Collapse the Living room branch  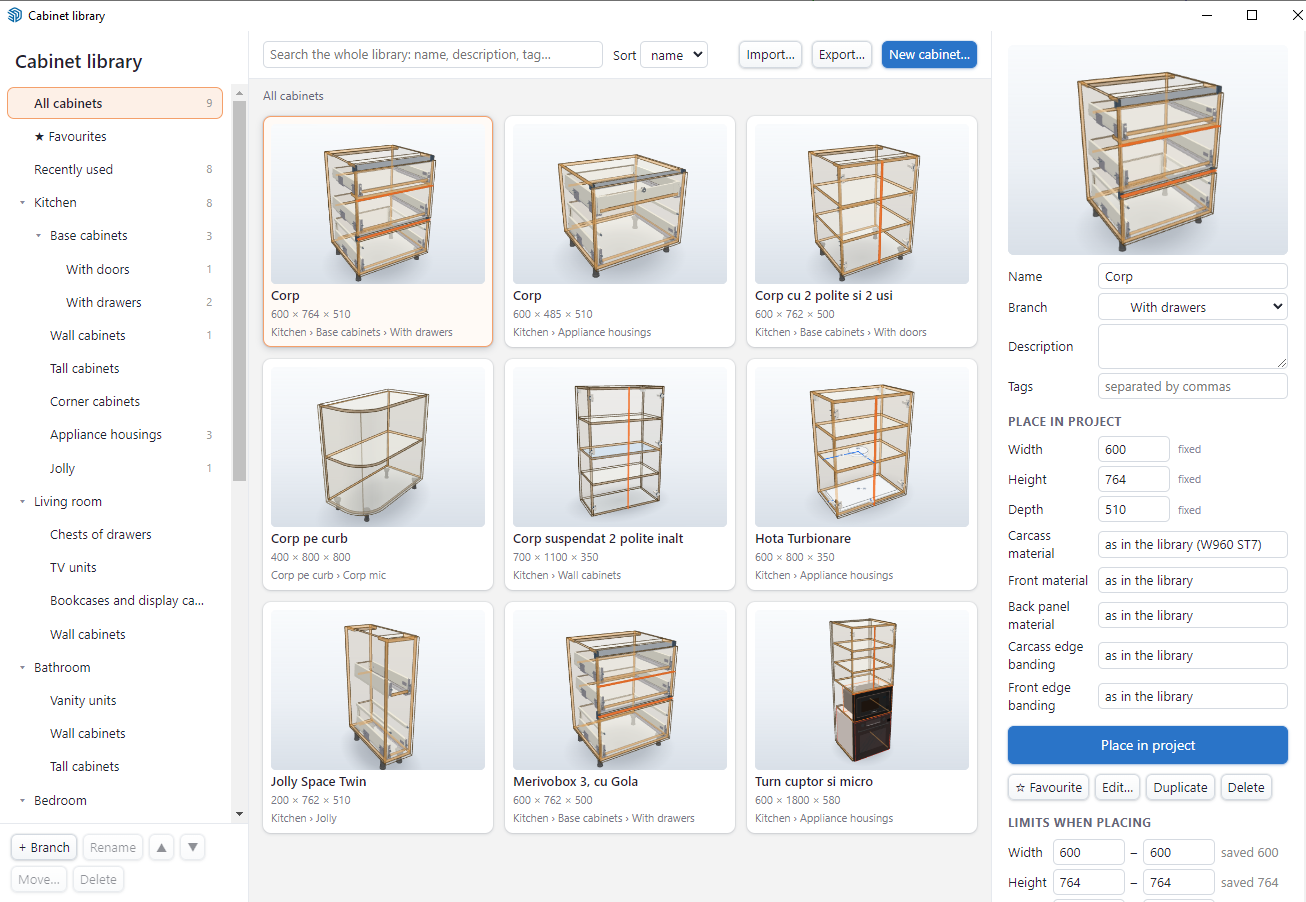point(22,502)
